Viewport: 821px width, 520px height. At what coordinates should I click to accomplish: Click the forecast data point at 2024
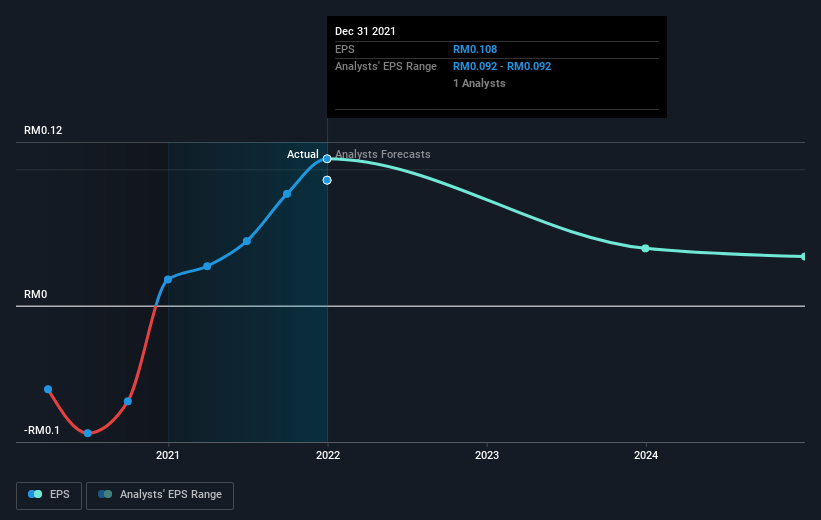[646, 248]
